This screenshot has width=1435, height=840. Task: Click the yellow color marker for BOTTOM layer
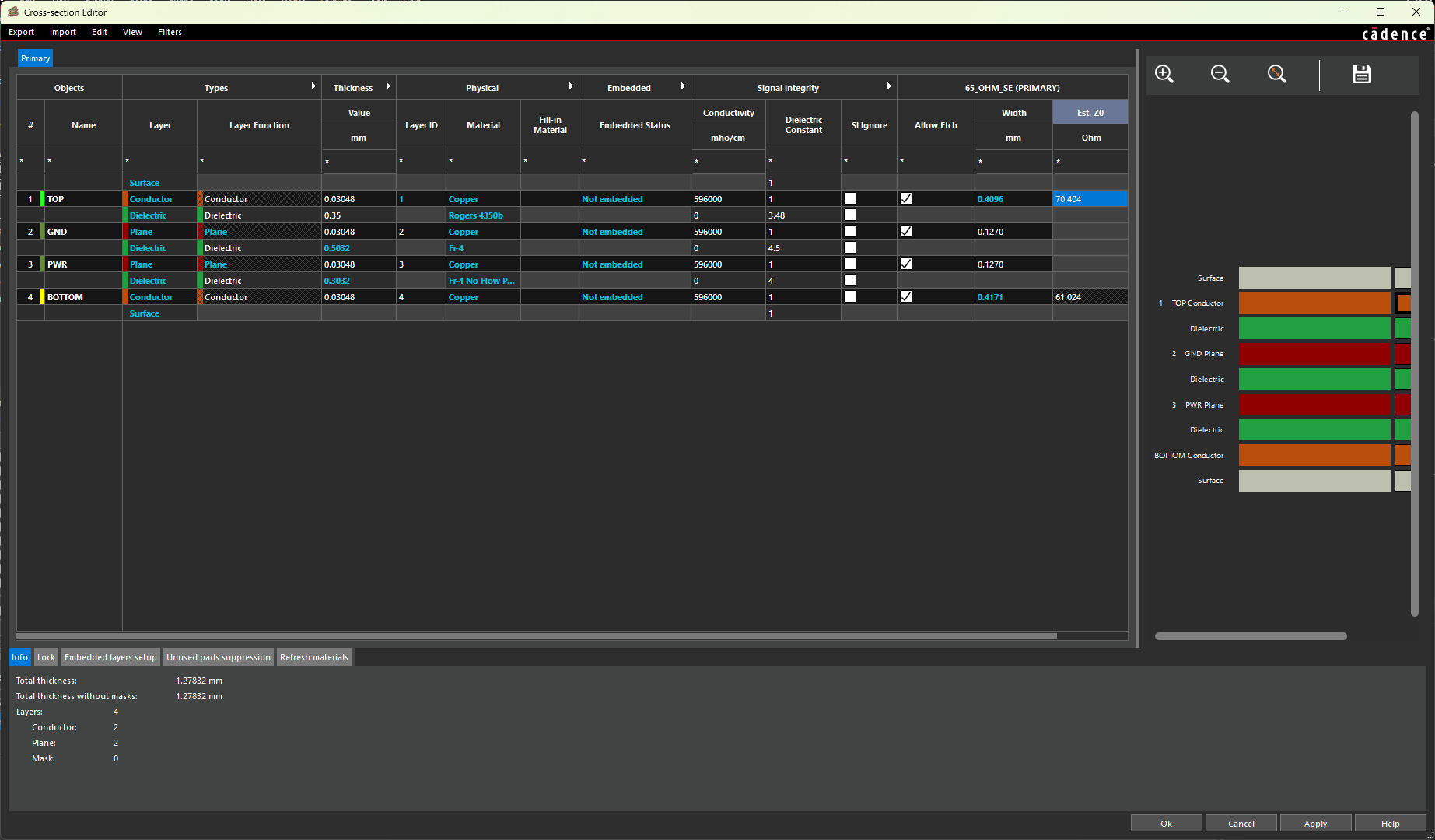tap(43, 297)
